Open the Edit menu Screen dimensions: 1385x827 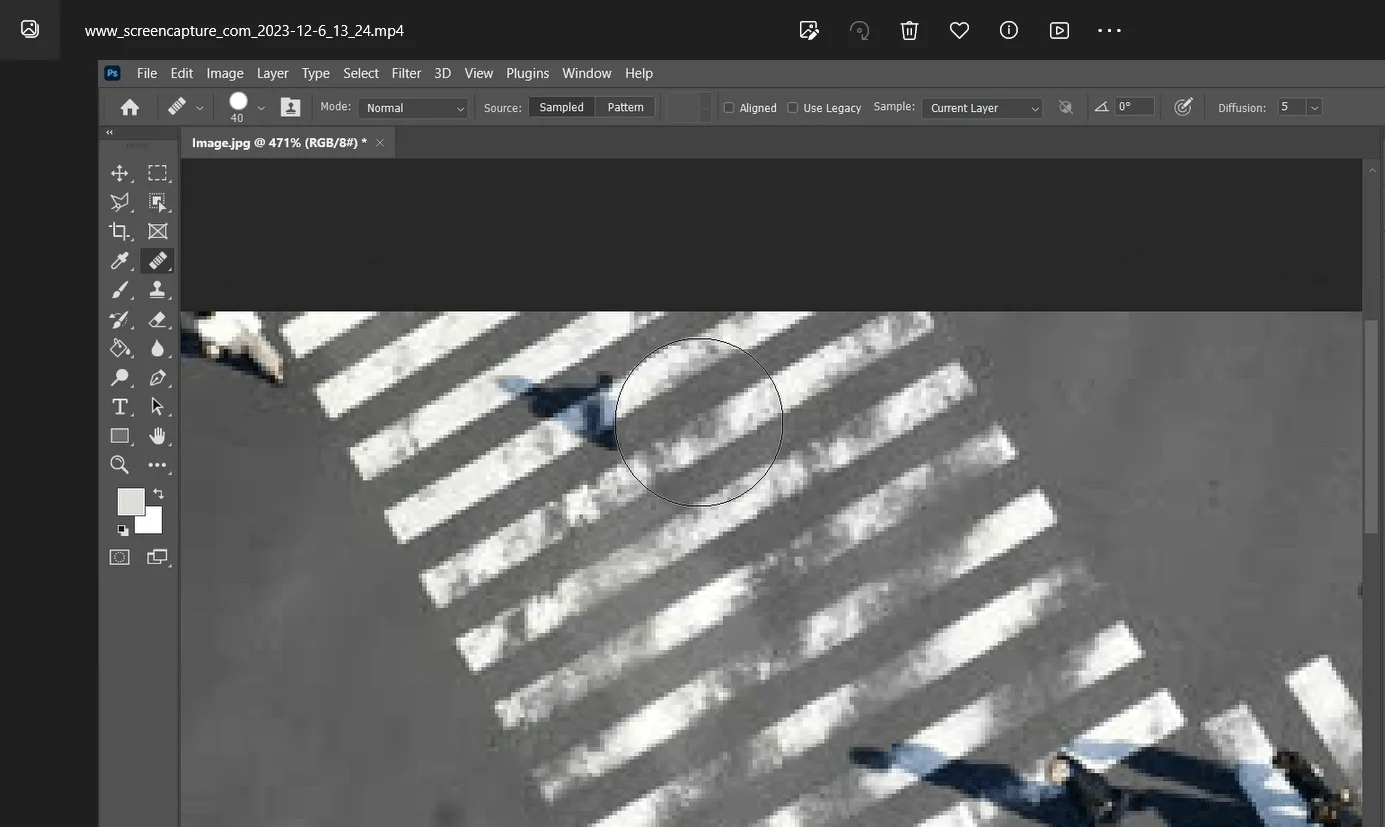(181, 73)
